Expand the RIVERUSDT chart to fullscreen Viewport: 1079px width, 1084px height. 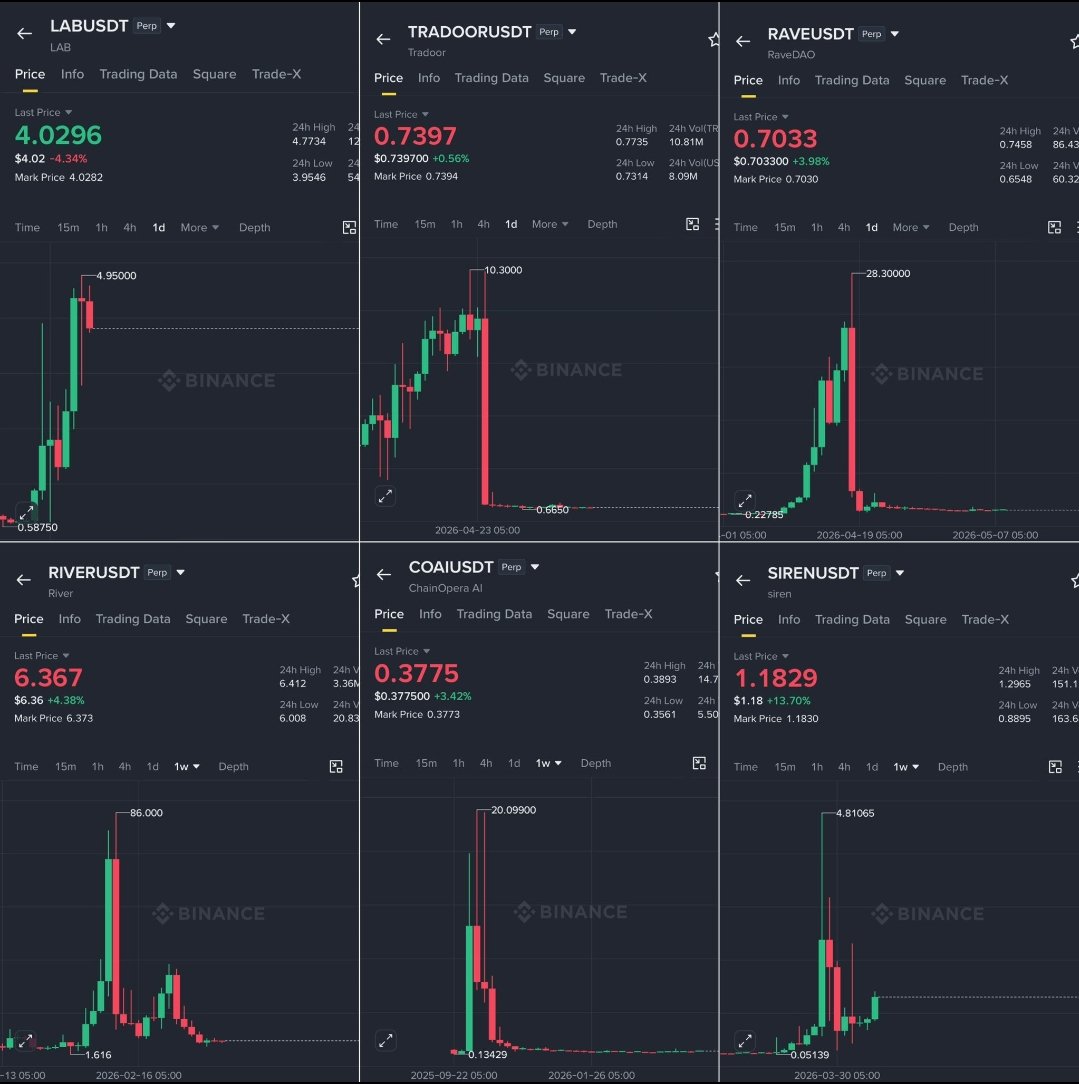coord(26,1040)
